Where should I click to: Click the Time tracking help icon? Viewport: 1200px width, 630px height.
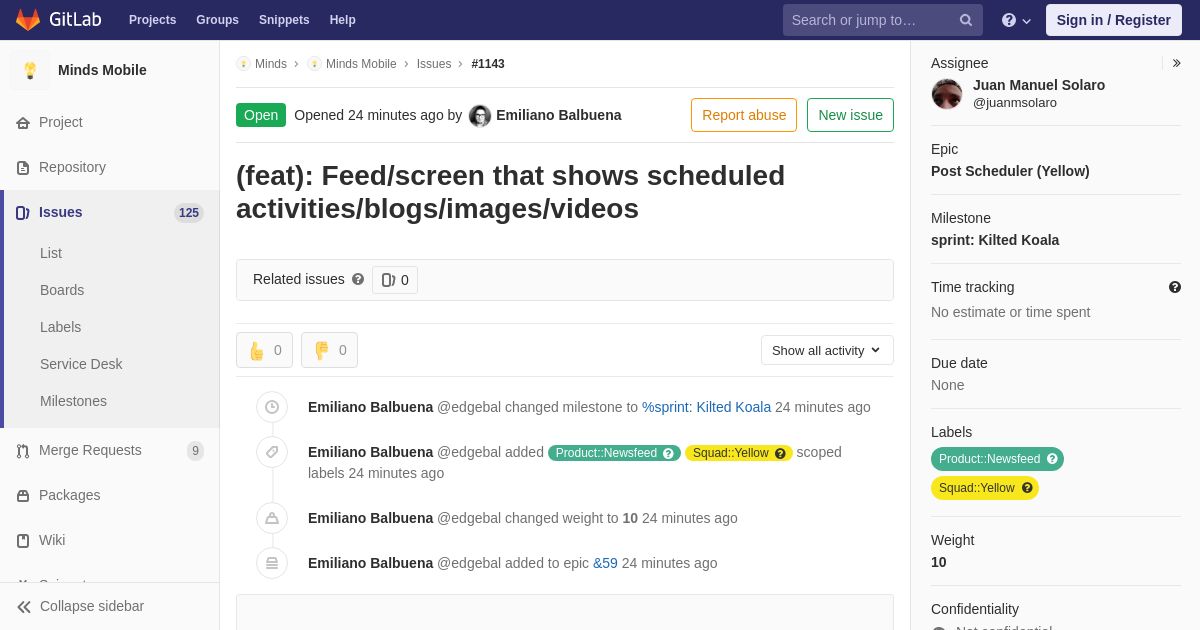(1175, 287)
